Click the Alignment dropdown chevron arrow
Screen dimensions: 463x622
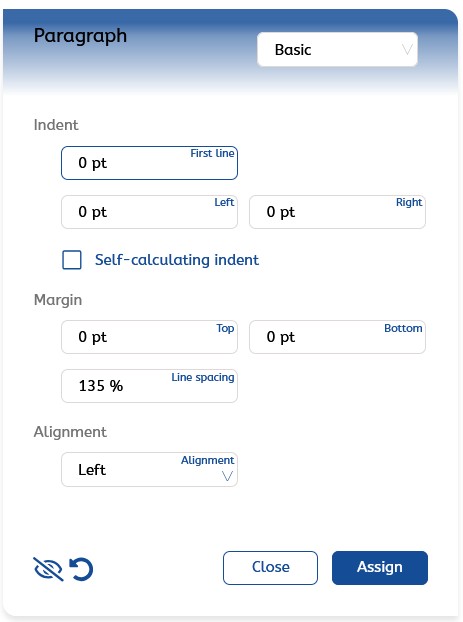coord(227,476)
